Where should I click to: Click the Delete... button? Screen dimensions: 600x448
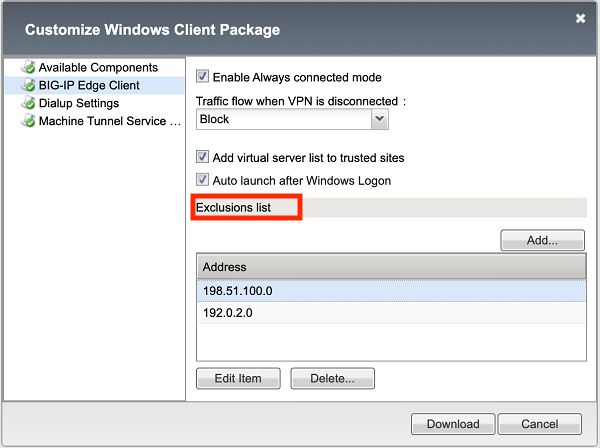[332, 378]
